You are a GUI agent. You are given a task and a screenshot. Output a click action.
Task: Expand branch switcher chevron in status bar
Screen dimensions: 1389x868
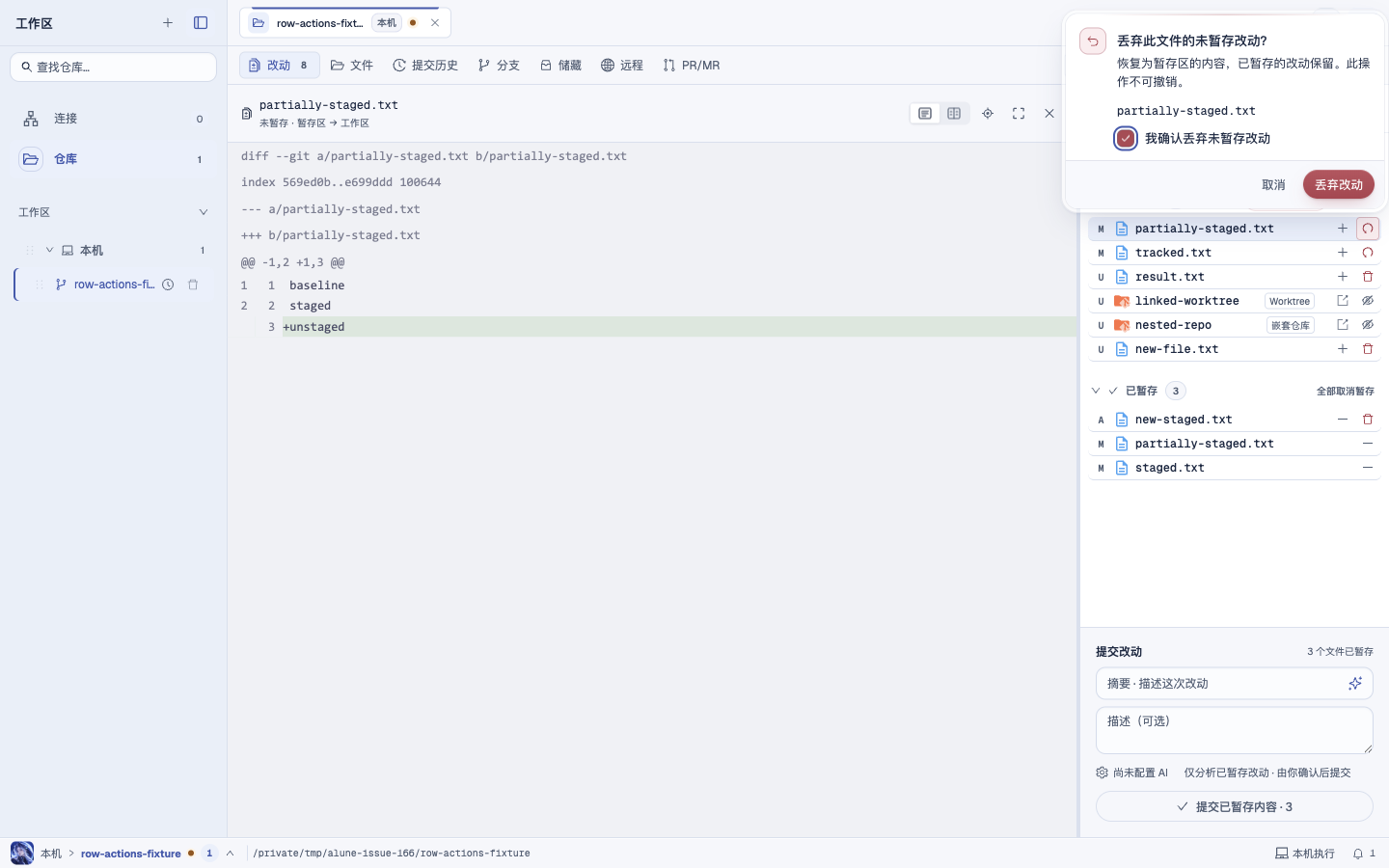point(230,854)
